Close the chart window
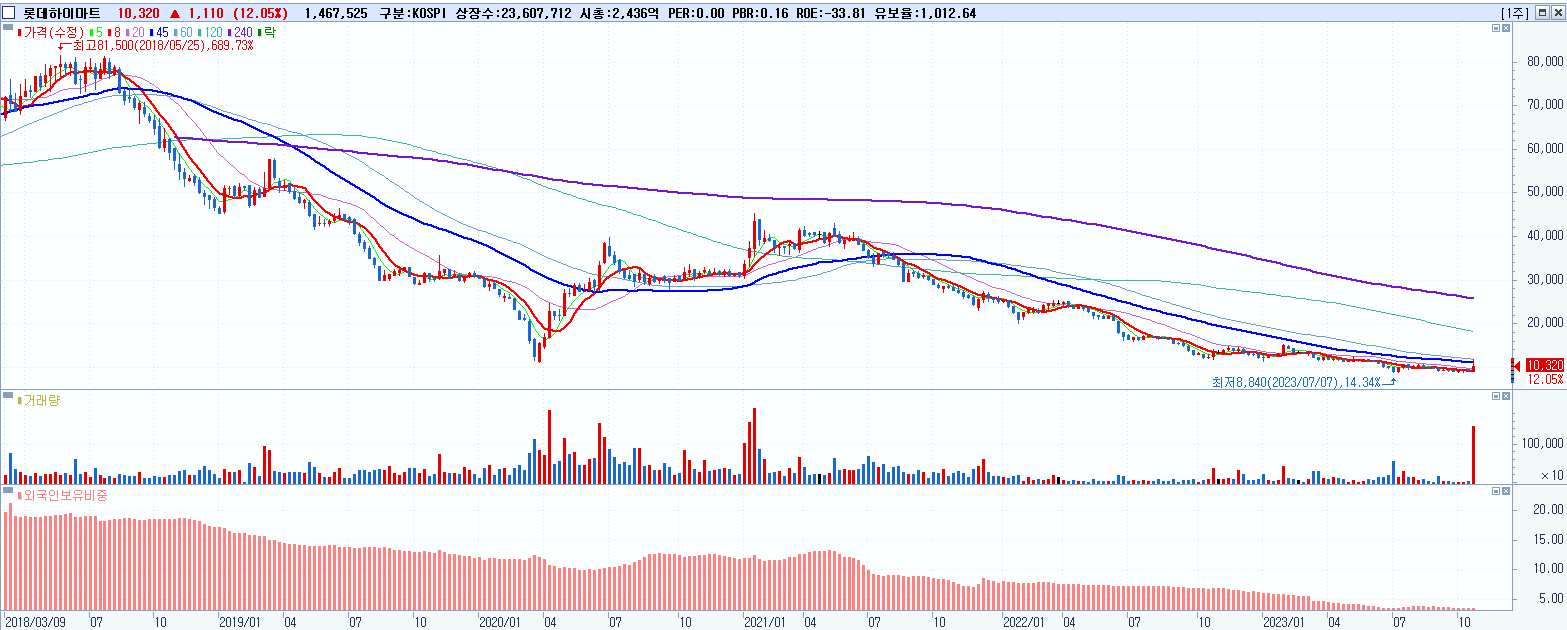The width and height of the screenshot is (1567, 630). 1558,13
